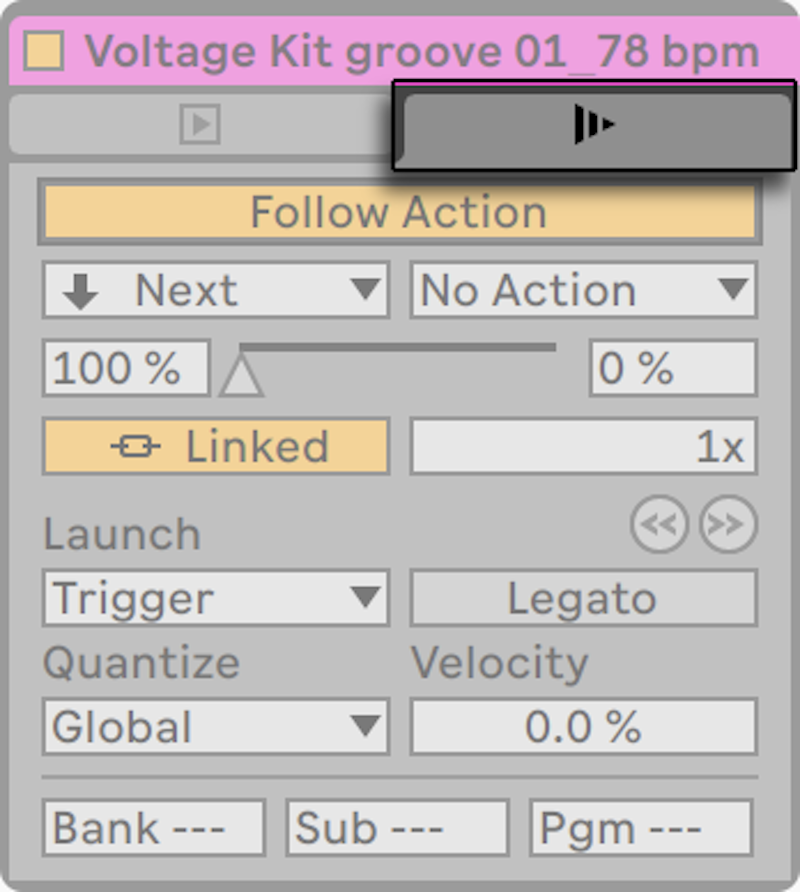Click the clip name Voltage Kit groove 01_78
The height and width of the screenshot is (892, 800).
click(420, 50)
